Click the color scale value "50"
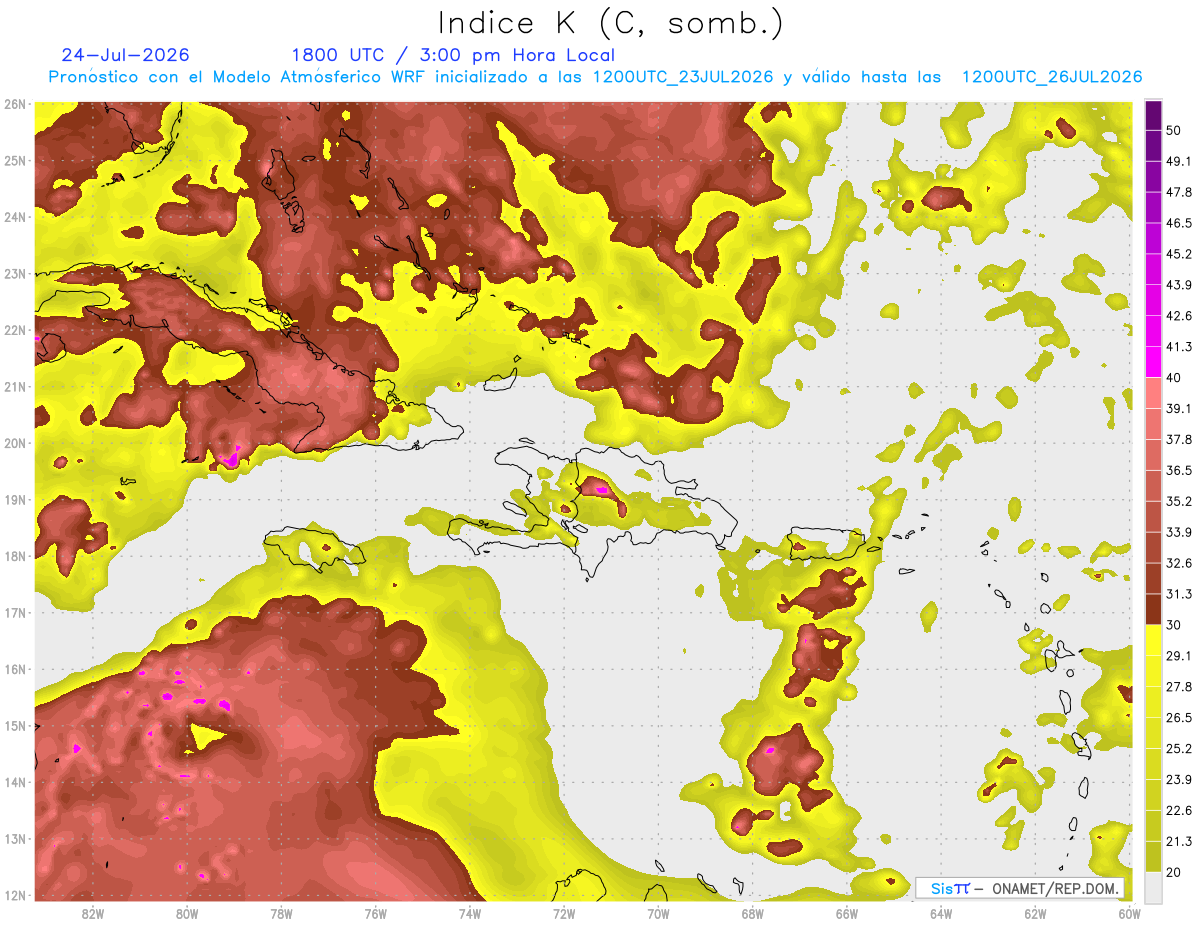The image size is (1200, 927). click(x=1174, y=130)
